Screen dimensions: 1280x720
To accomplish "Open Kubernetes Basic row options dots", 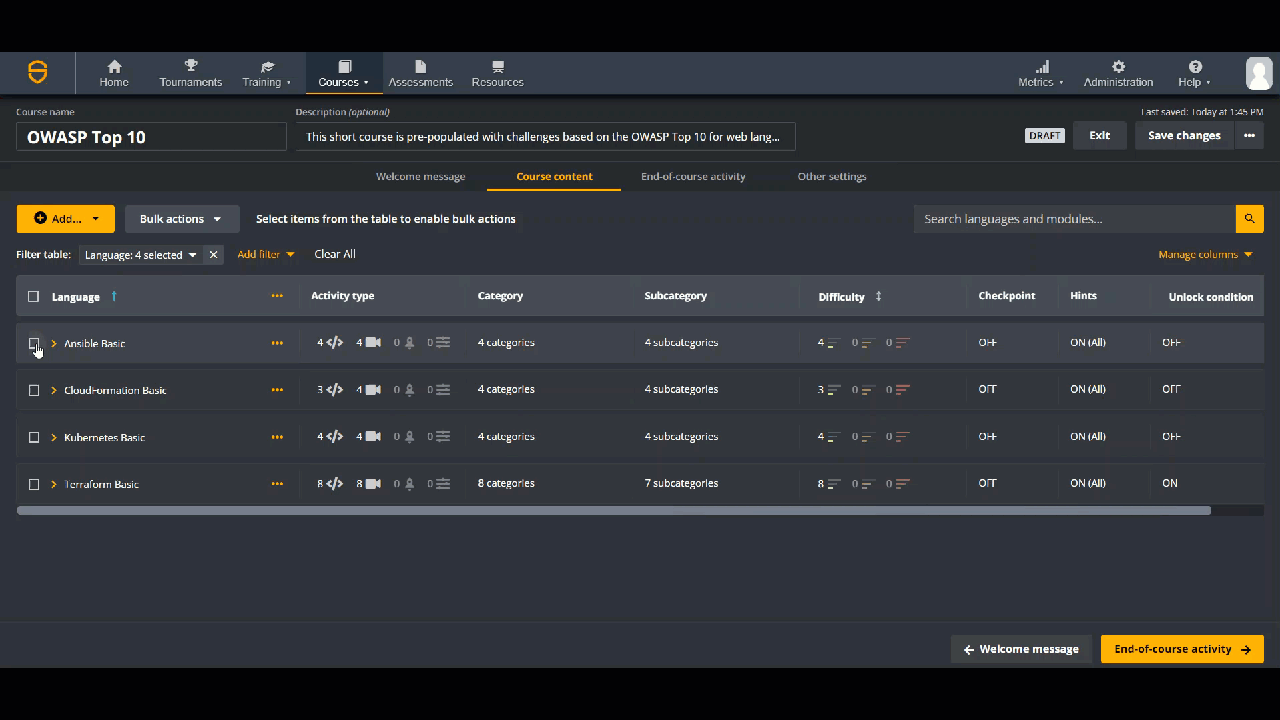I will point(277,437).
